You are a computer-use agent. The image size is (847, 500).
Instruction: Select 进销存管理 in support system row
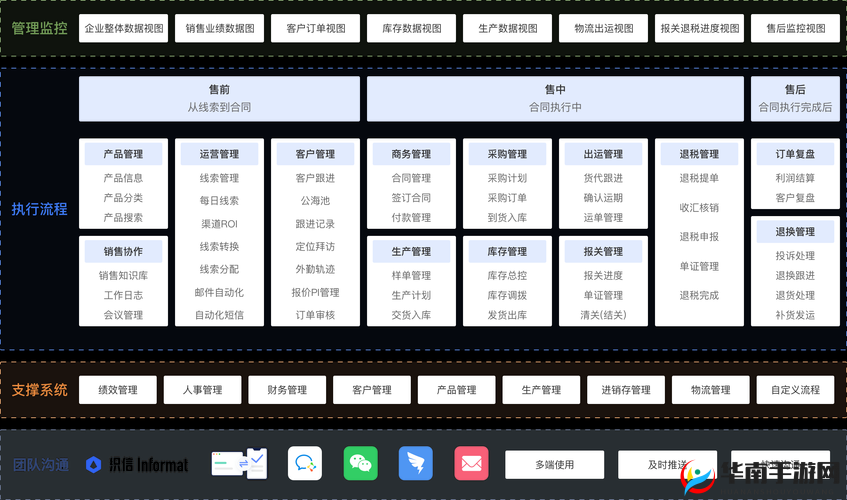[626, 390]
